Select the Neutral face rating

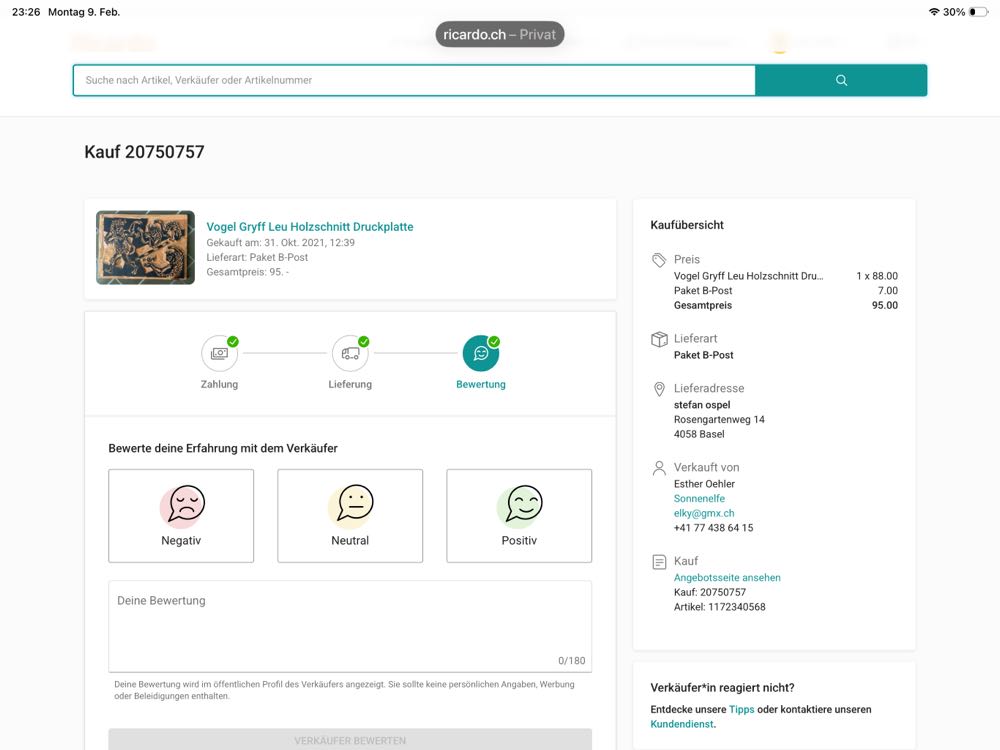click(x=350, y=515)
